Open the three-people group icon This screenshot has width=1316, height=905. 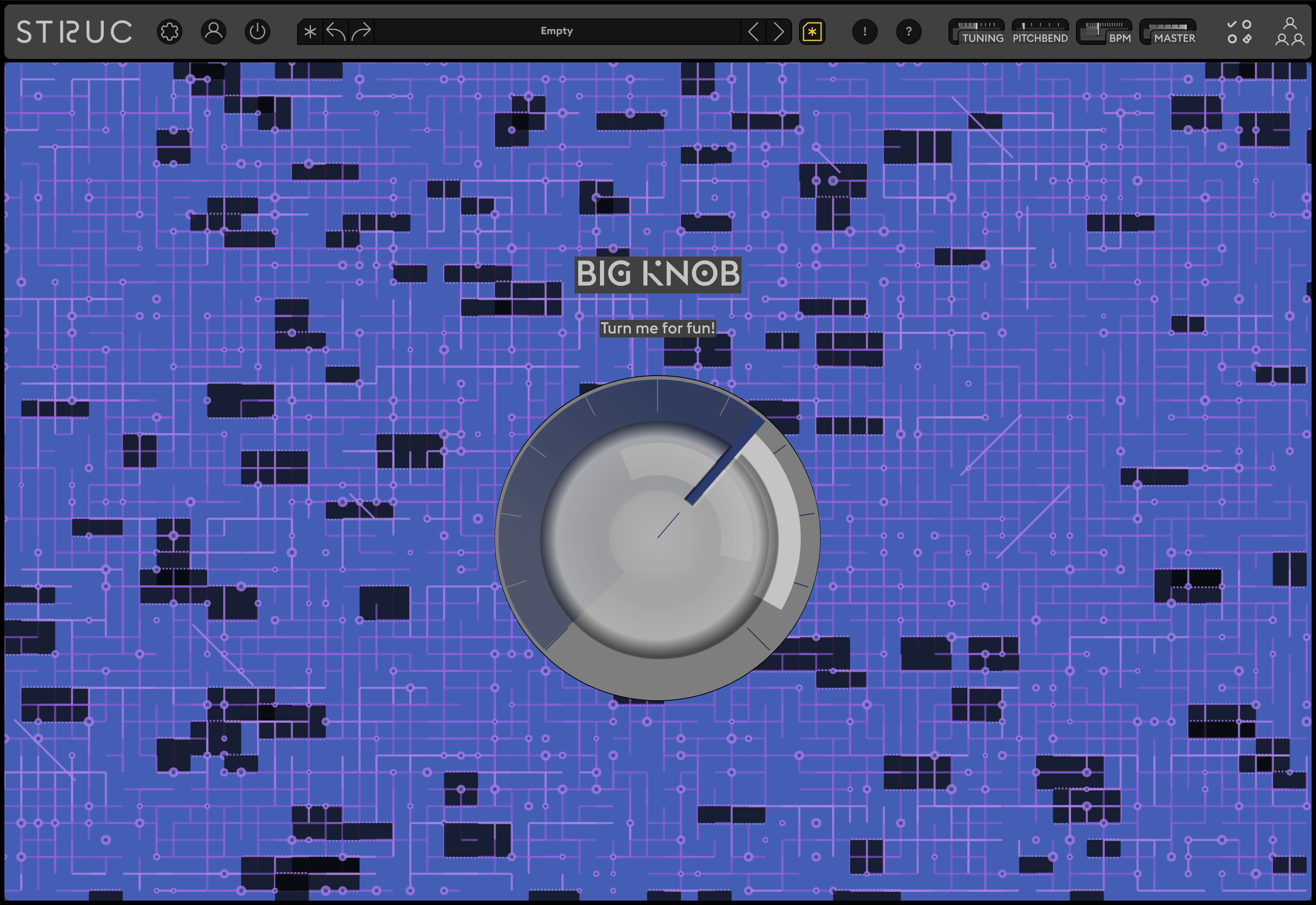point(1290,32)
